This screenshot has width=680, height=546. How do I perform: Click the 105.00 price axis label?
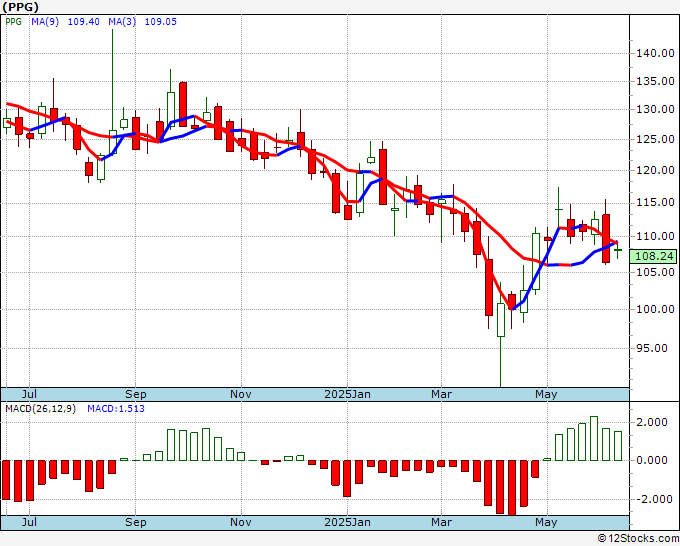655,272
